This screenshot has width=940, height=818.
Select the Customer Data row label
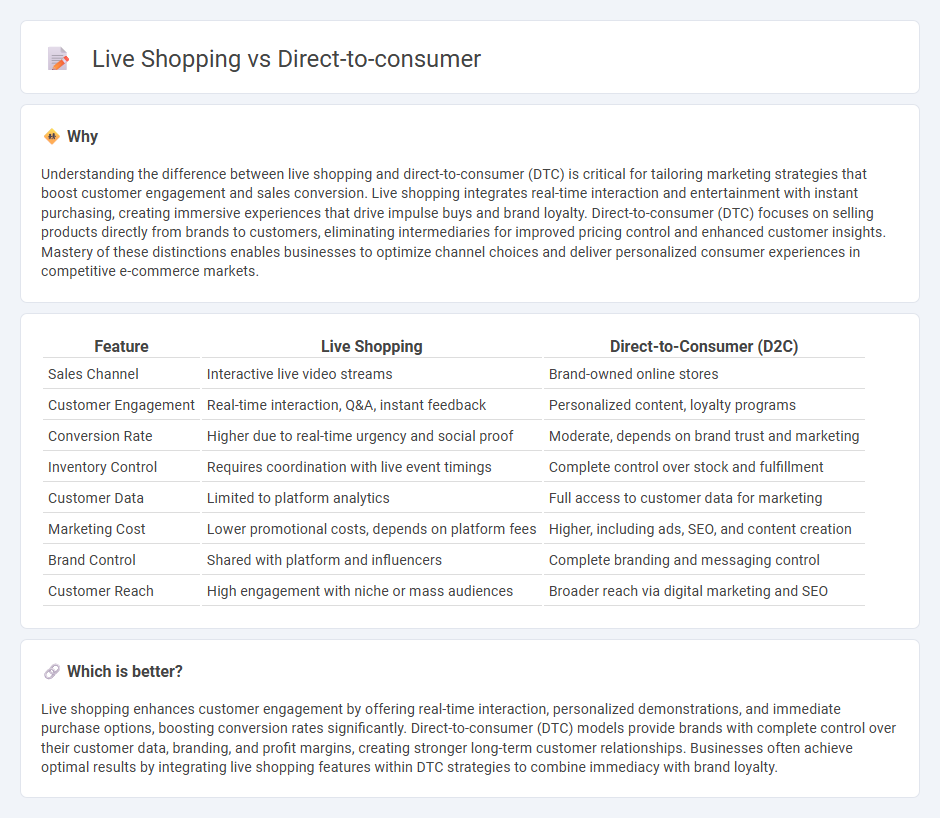coord(95,498)
